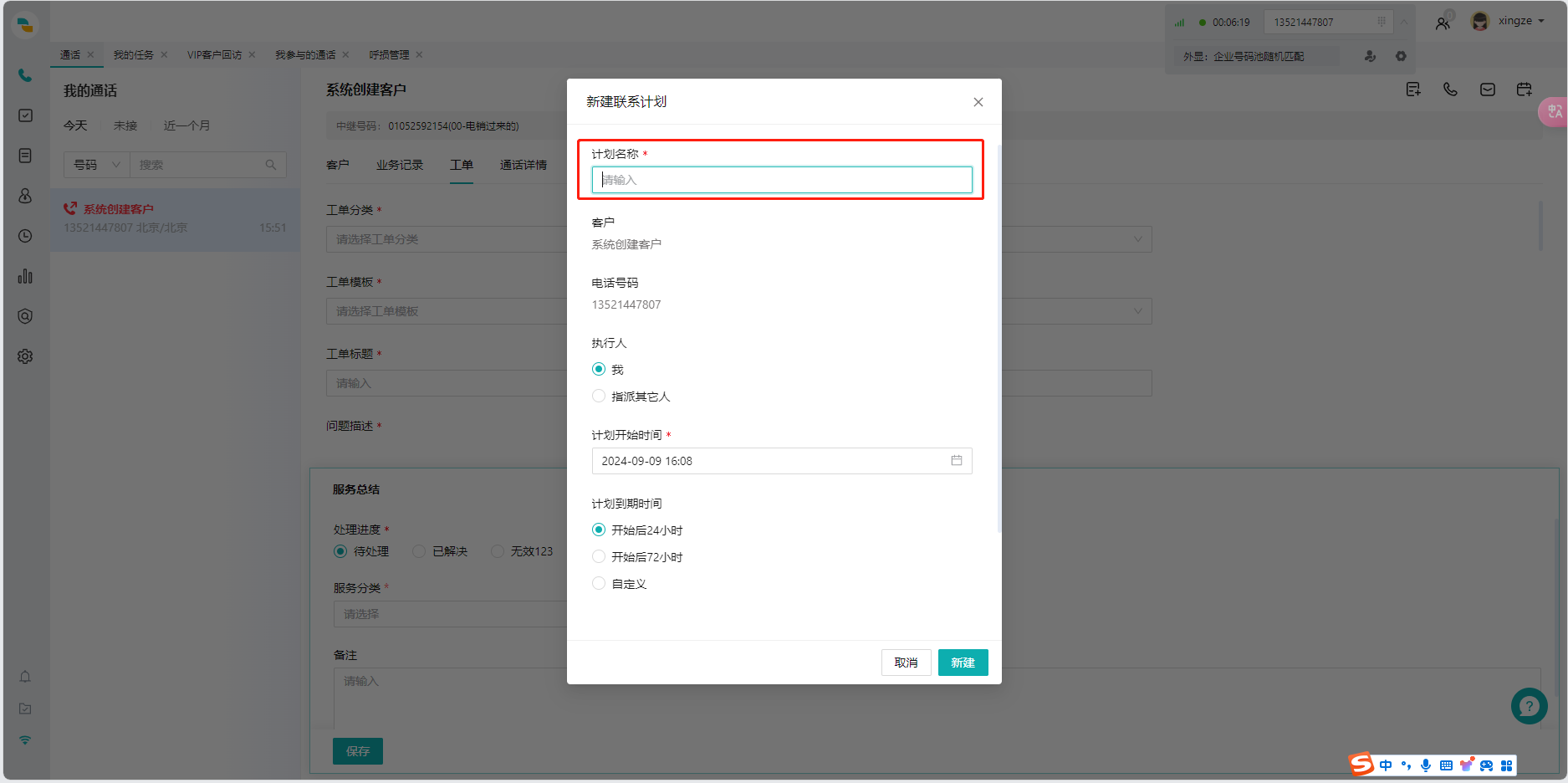1568x783 pixels.
Task: Open the 业务记录 tab
Action: click(400, 165)
